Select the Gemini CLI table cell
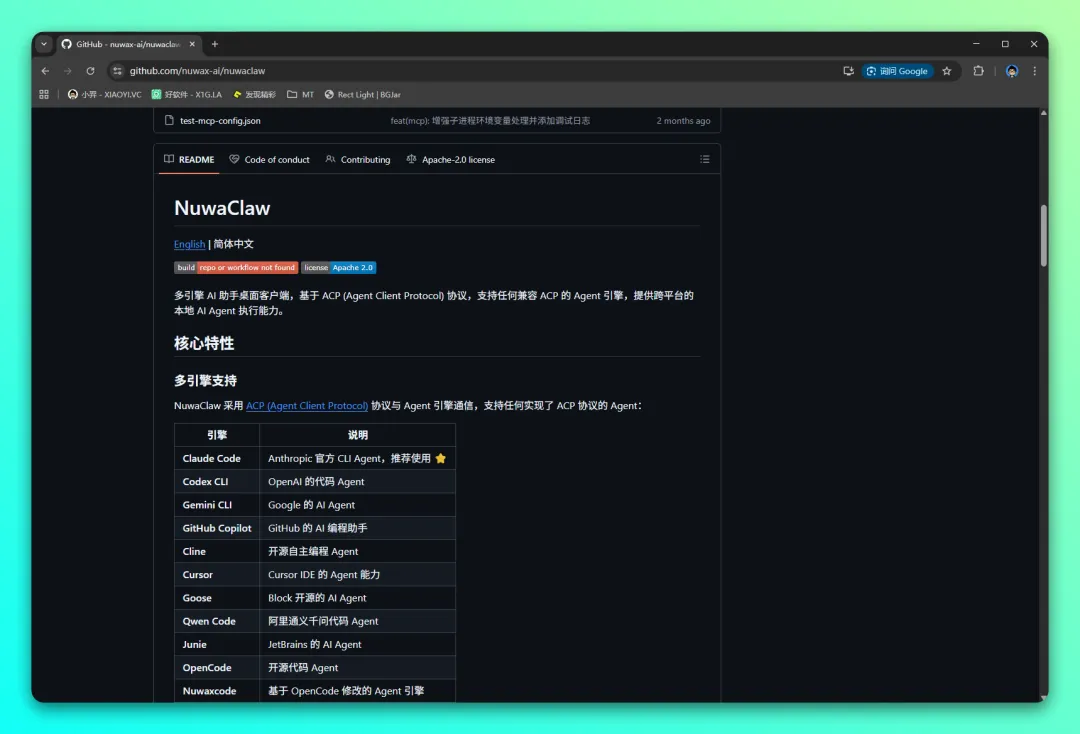Screen dimensions: 1080x734 [216, 505]
